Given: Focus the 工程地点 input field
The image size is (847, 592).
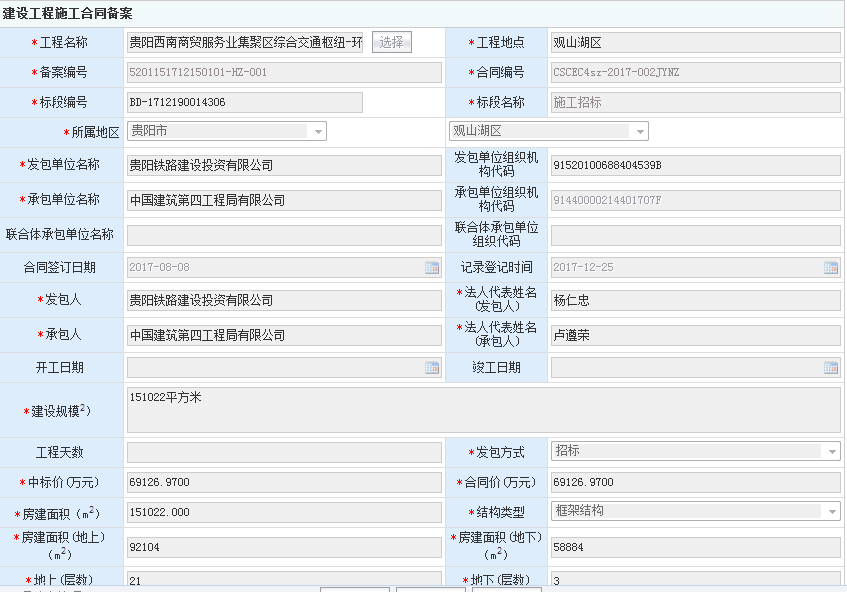Looking at the screenshot, I should (695, 43).
